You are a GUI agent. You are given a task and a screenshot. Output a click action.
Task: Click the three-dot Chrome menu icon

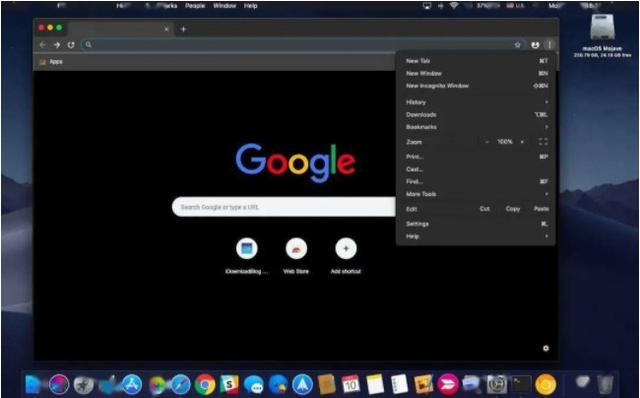point(549,45)
